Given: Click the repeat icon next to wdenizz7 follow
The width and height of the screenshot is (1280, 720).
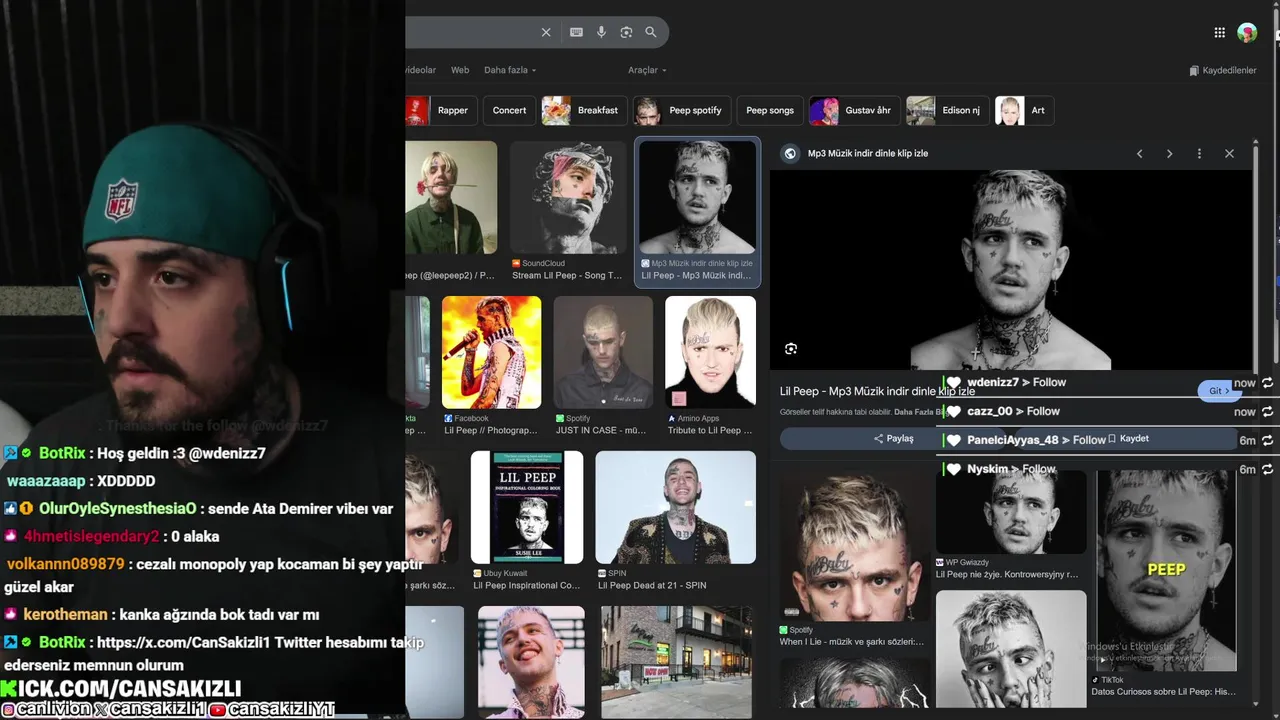Looking at the screenshot, I should coord(1268,383).
